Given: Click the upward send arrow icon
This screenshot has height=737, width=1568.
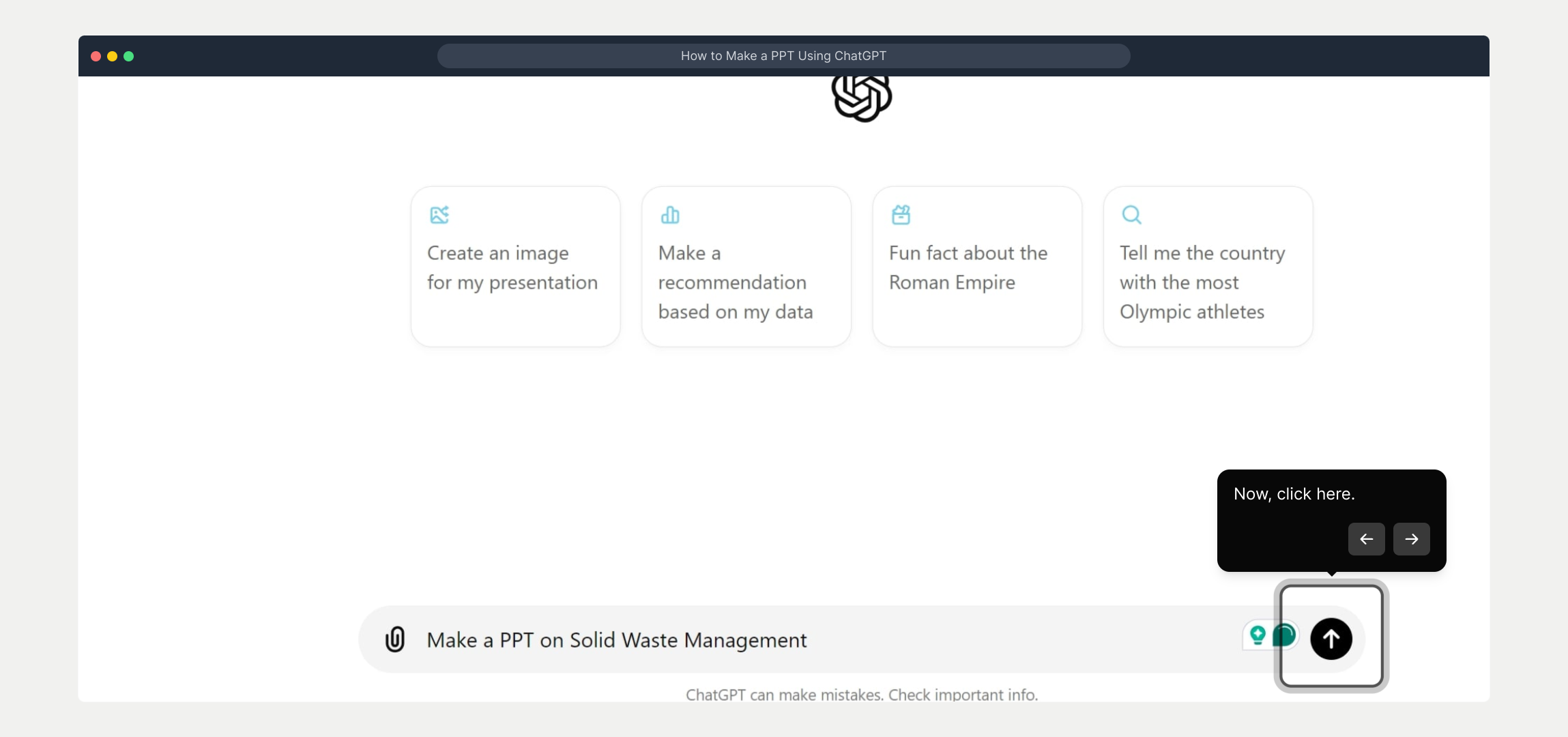Looking at the screenshot, I should tap(1331, 639).
